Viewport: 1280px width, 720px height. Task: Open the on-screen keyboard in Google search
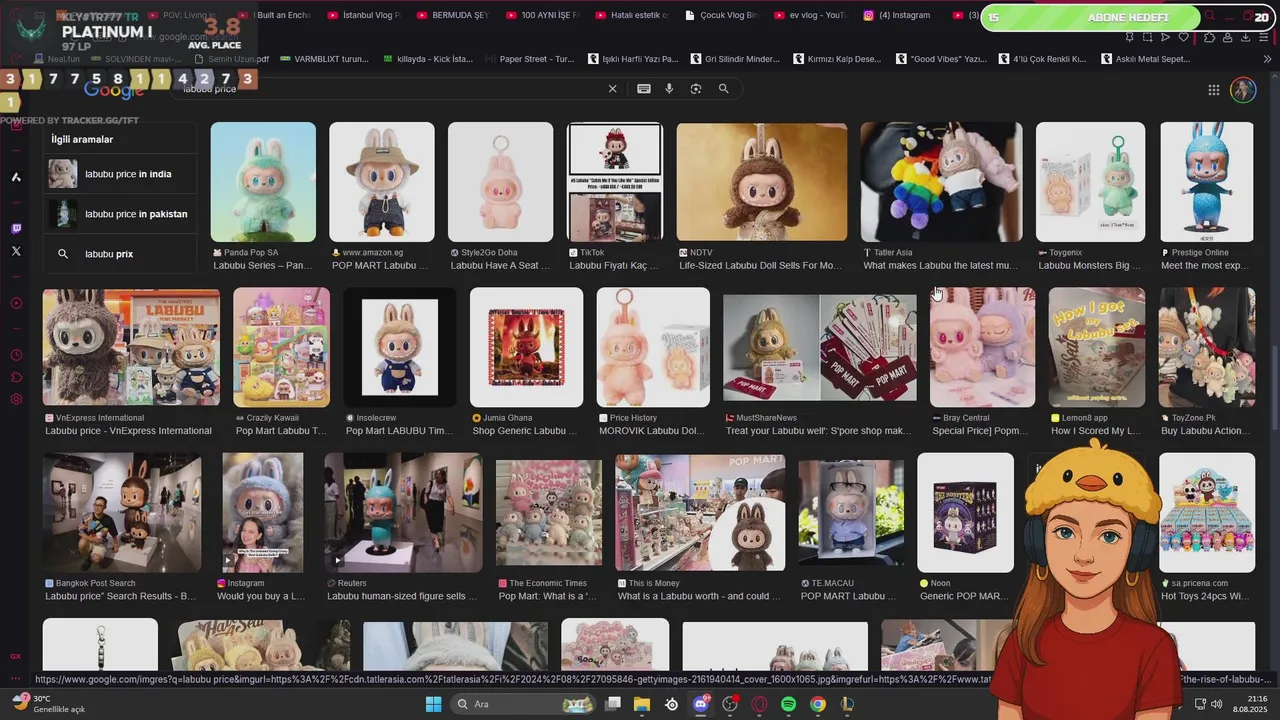point(644,89)
